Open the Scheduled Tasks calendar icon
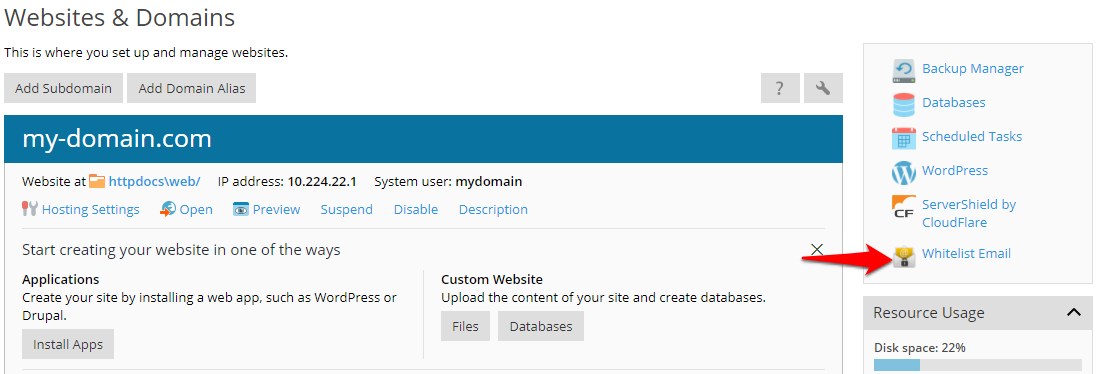Image resolution: width=1097 pixels, height=374 pixels. point(904,138)
